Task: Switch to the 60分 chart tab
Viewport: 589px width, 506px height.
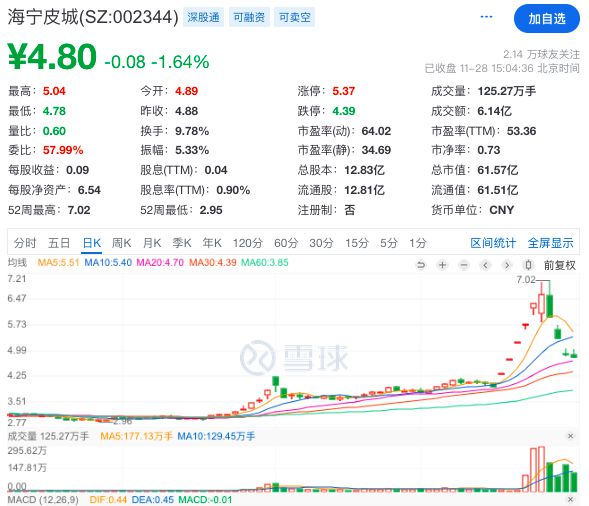Action: click(x=286, y=243)
